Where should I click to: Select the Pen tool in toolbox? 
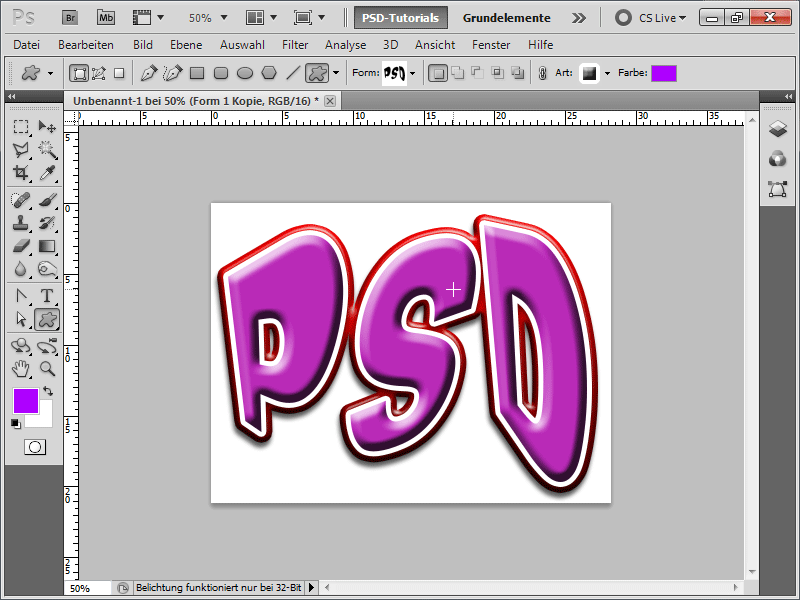tap(21, 296)
